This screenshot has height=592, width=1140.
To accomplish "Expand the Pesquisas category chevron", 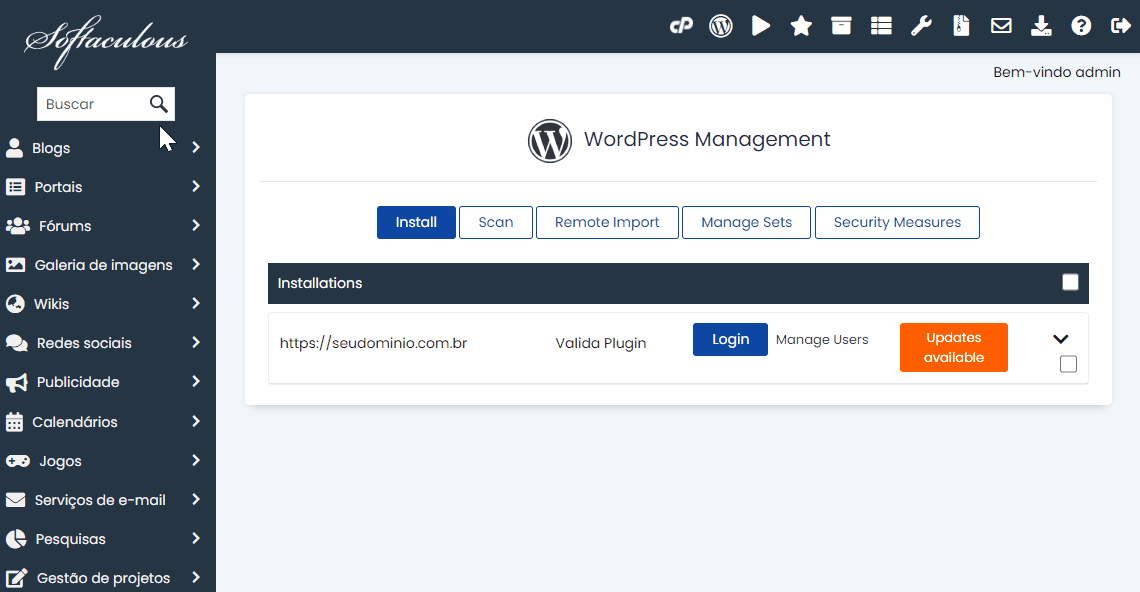I will pyautogui.click(x=196, y=539).
